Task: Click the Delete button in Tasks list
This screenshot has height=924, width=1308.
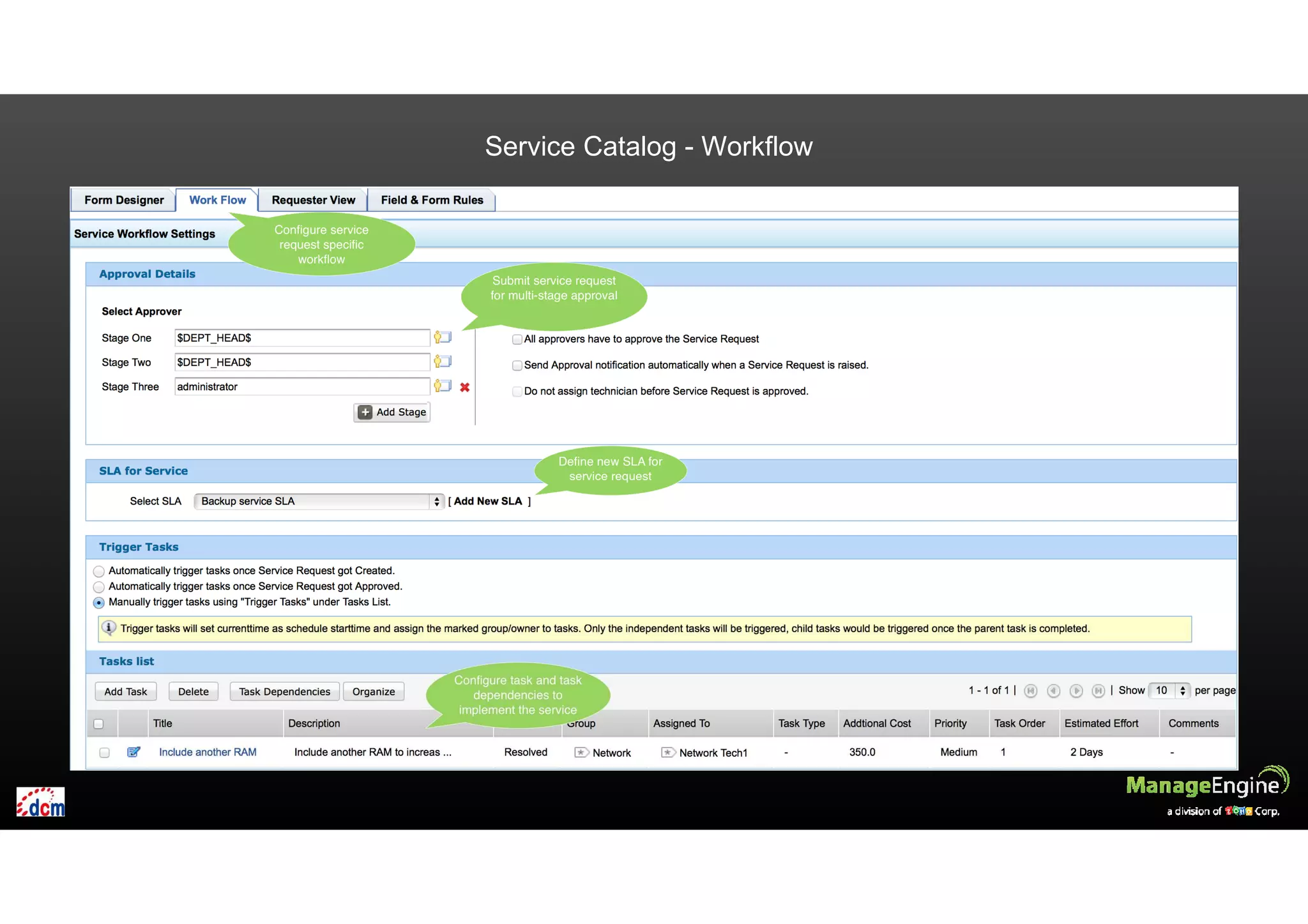Action: point(194,692)
